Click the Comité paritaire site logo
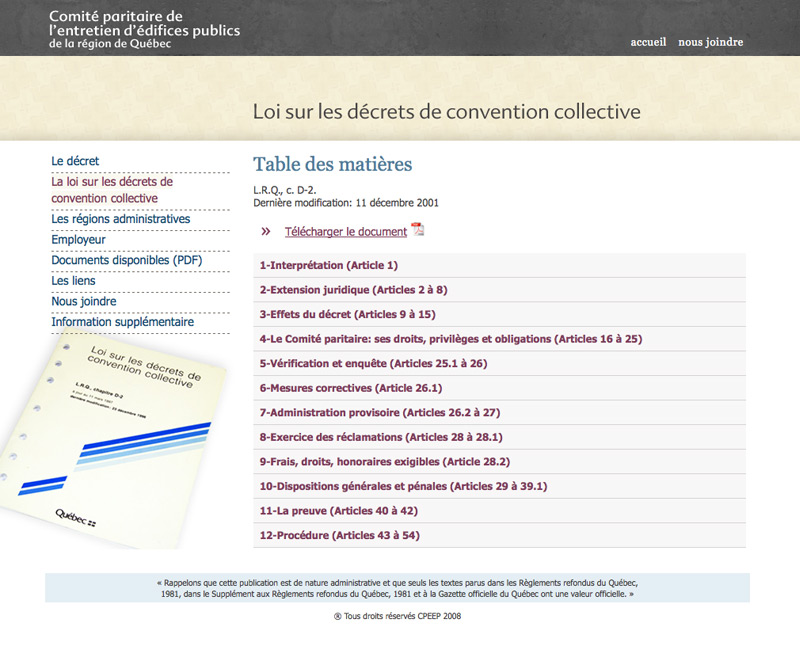The width and height of the screenshot is (800, 665). (144, 30)
